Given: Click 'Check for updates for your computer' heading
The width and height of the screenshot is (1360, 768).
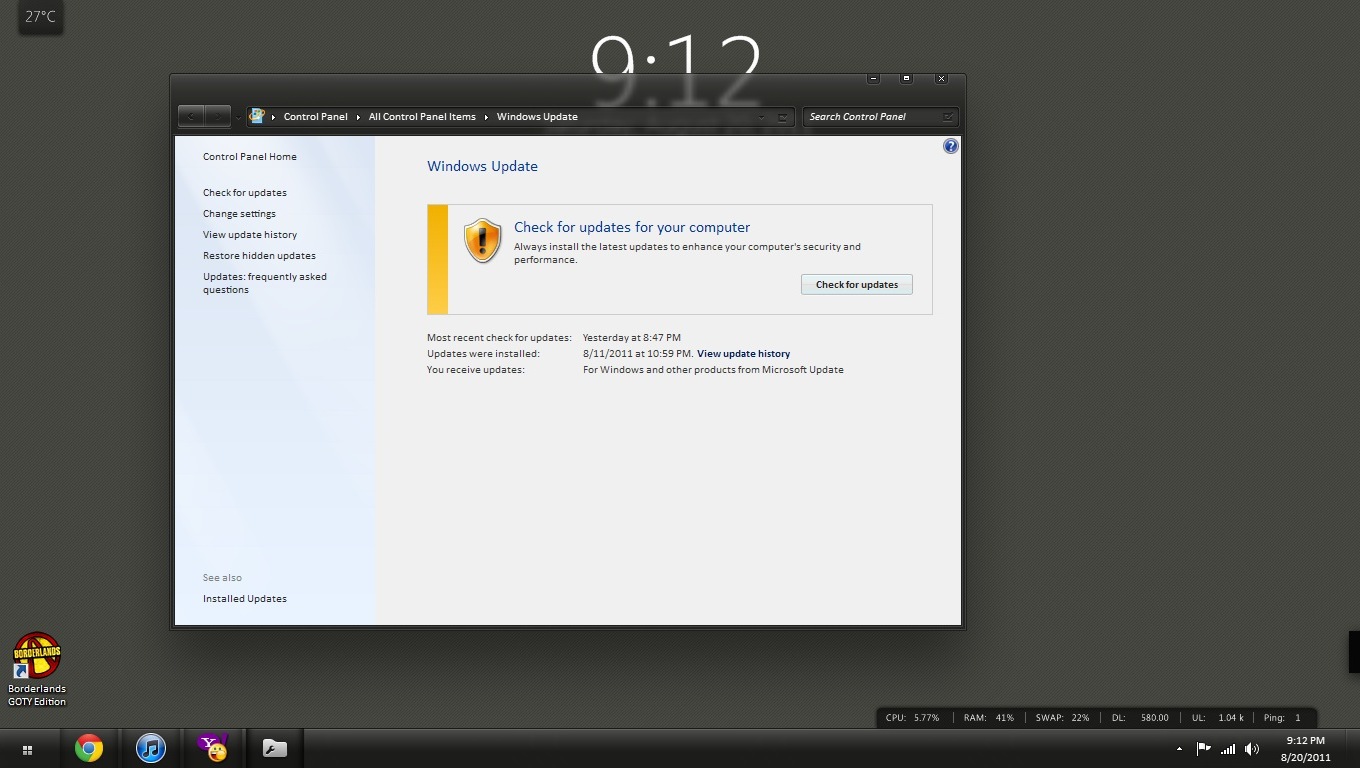Looking at the screenshot, I should click(632, 228).
